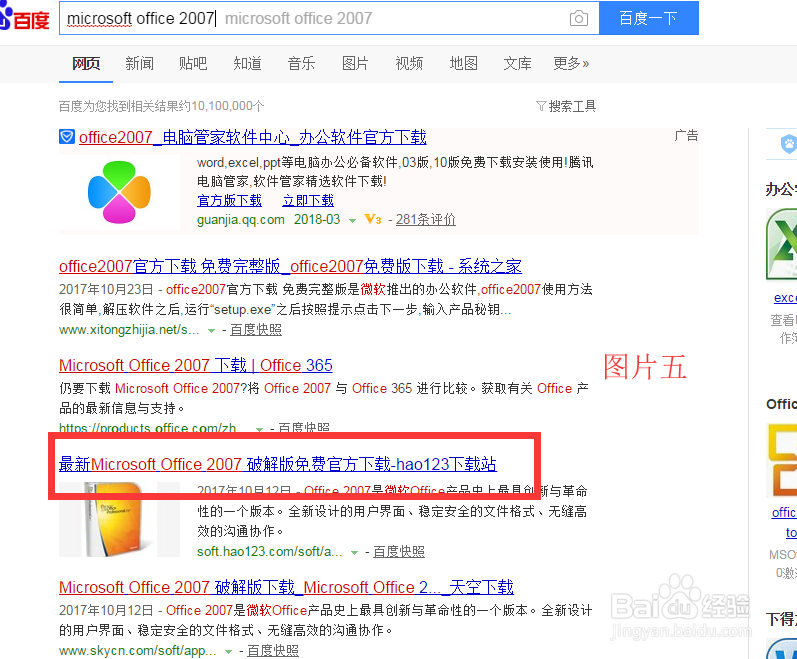
Task: Go to the 地图 tab
Action: 463,64
